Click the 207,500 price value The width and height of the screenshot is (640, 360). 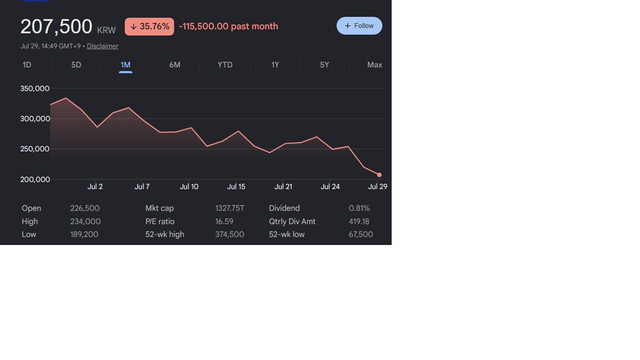click(56, 27)
